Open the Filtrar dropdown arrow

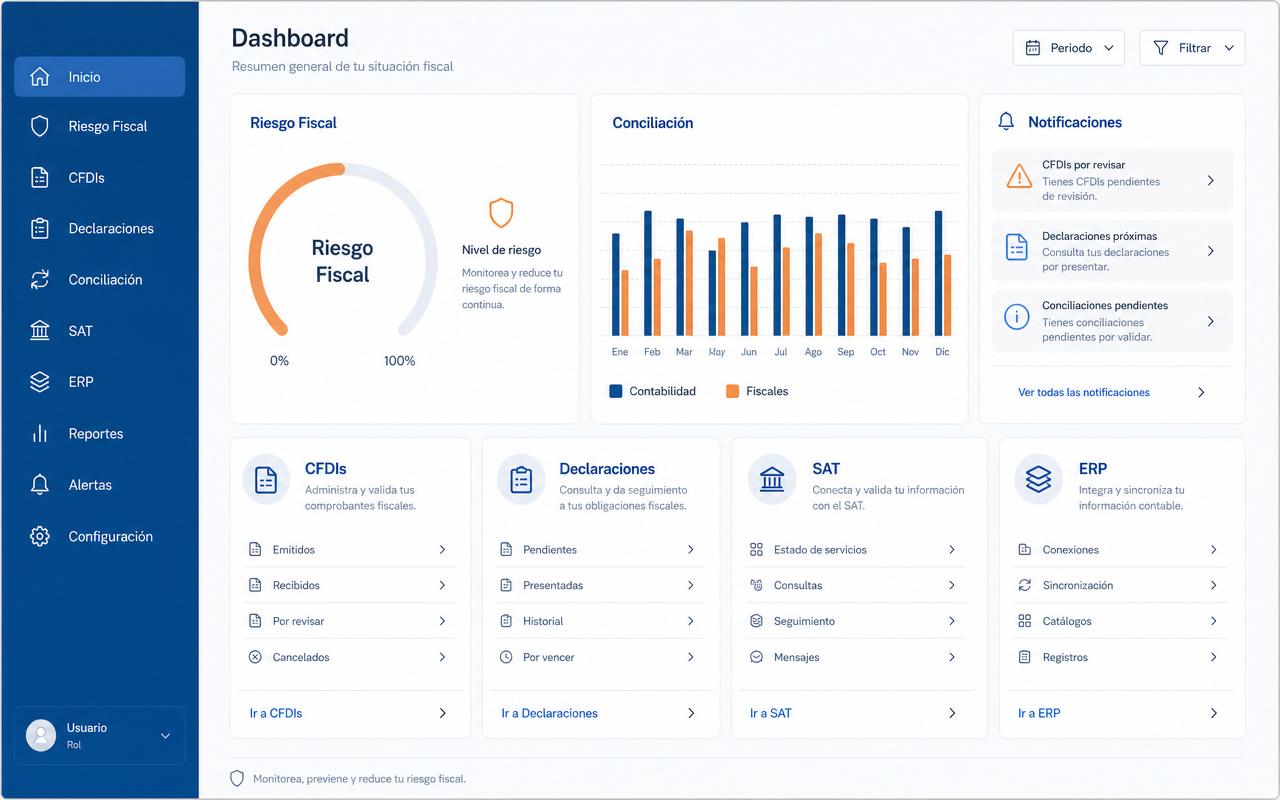[1229, 48]
